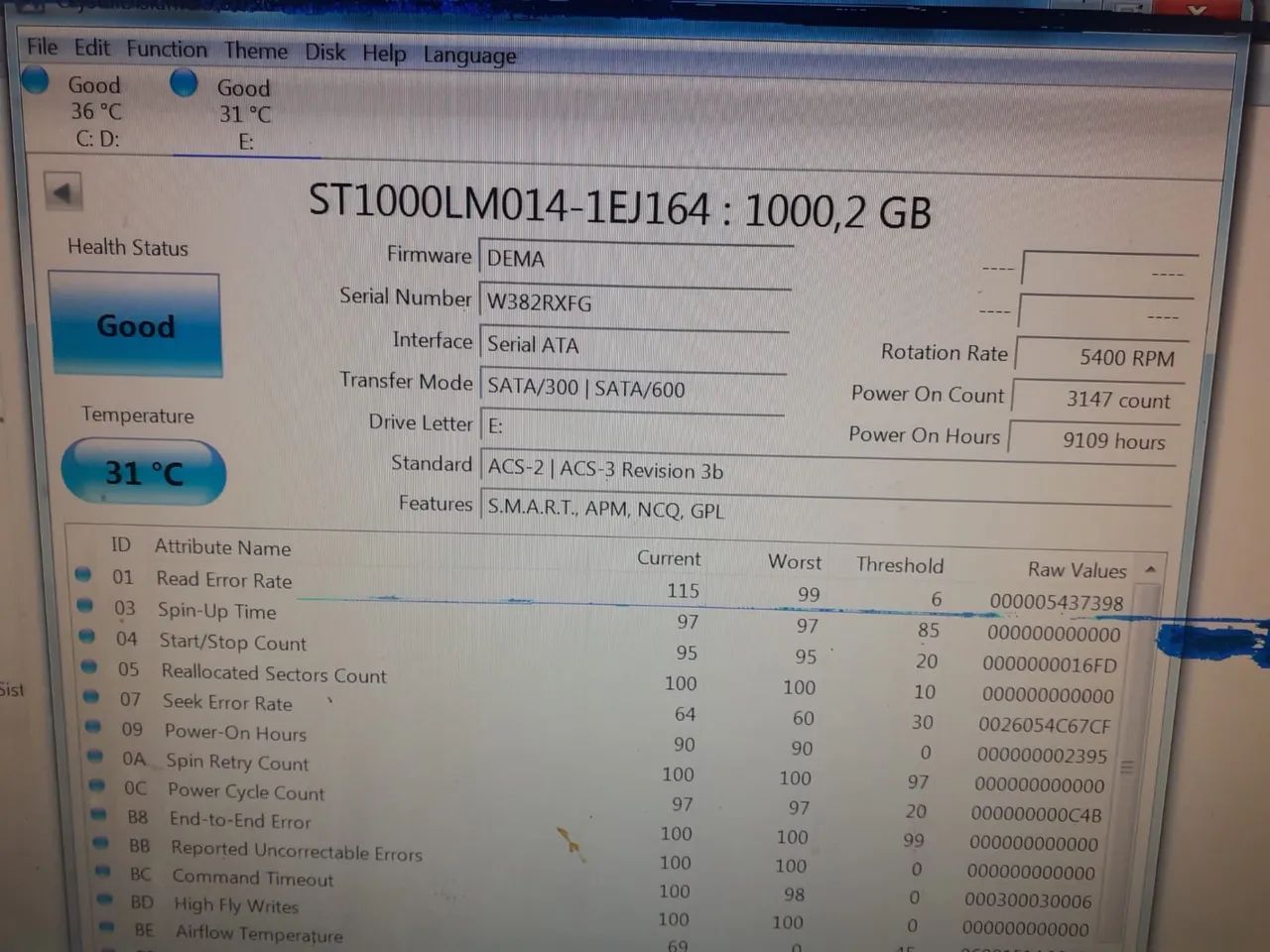Click the status dot for Start/Stop Count
1270x952 pixels.
[x=87, y=636]
